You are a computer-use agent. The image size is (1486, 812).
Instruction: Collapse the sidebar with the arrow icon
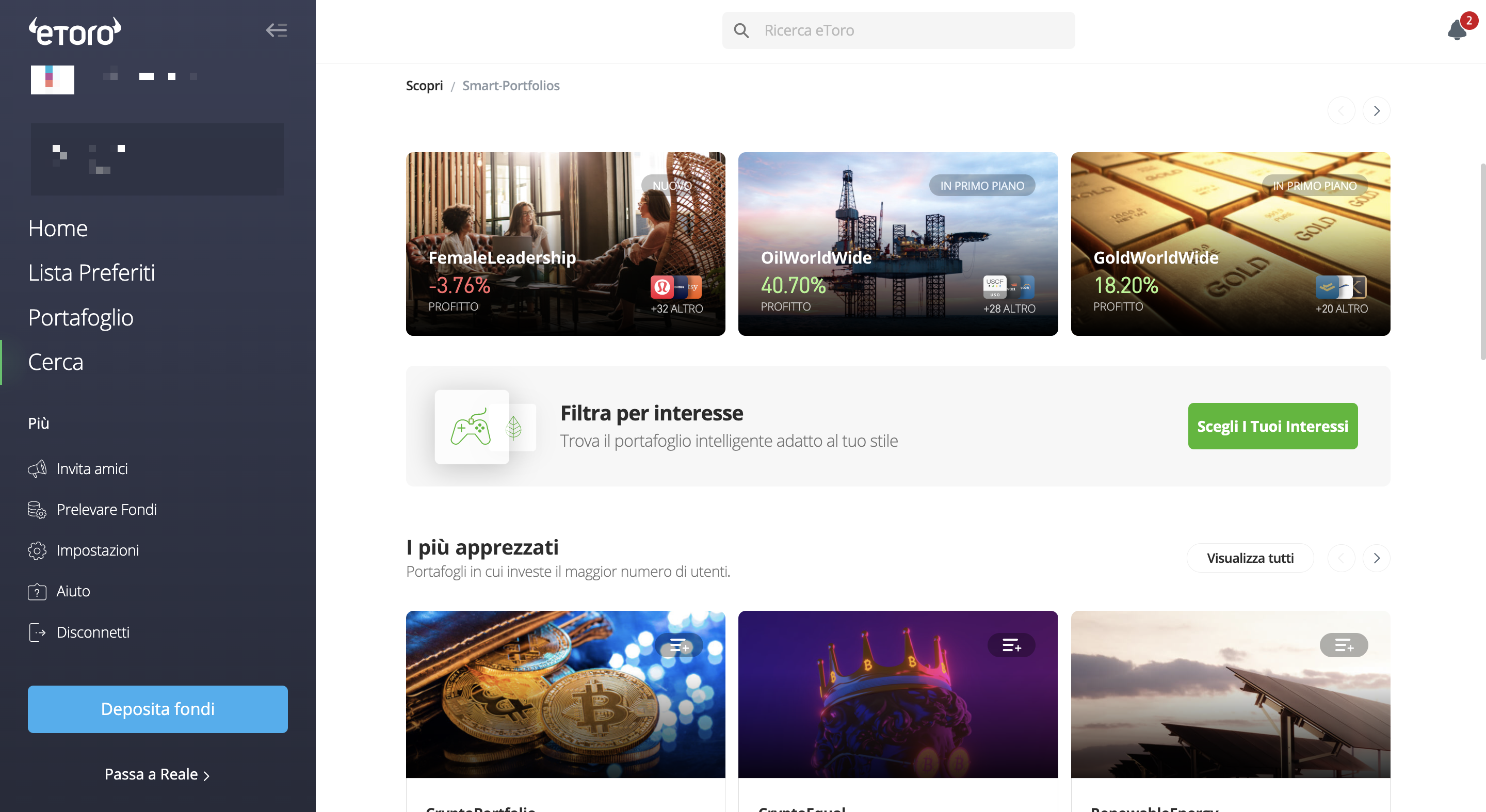click(277, 30)
